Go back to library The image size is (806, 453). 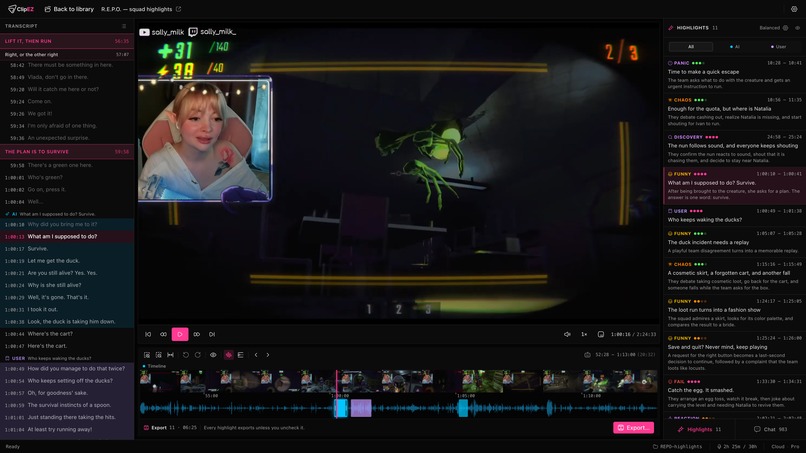pyautogui.click(x=69, y=9)
